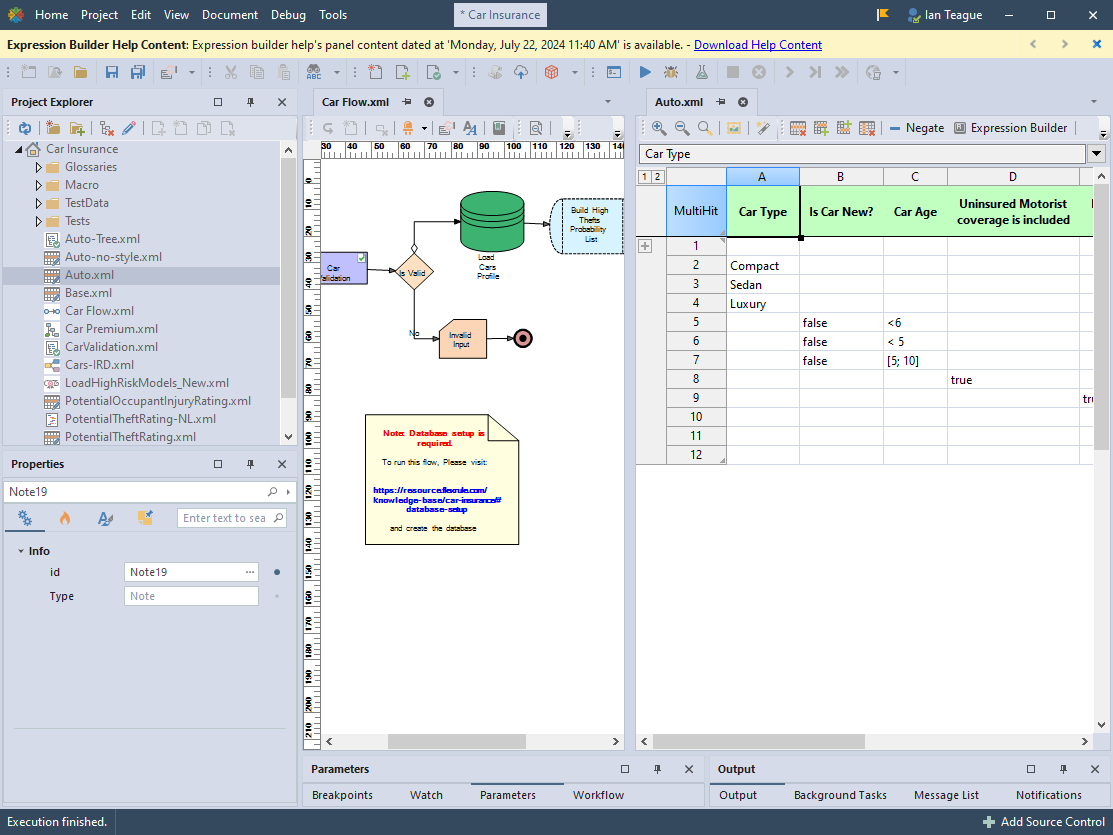Image resolution: width=1113 pixels, height=835 pixels.
Task: Refresh the Project Explorer
Action: pos(25,128)
